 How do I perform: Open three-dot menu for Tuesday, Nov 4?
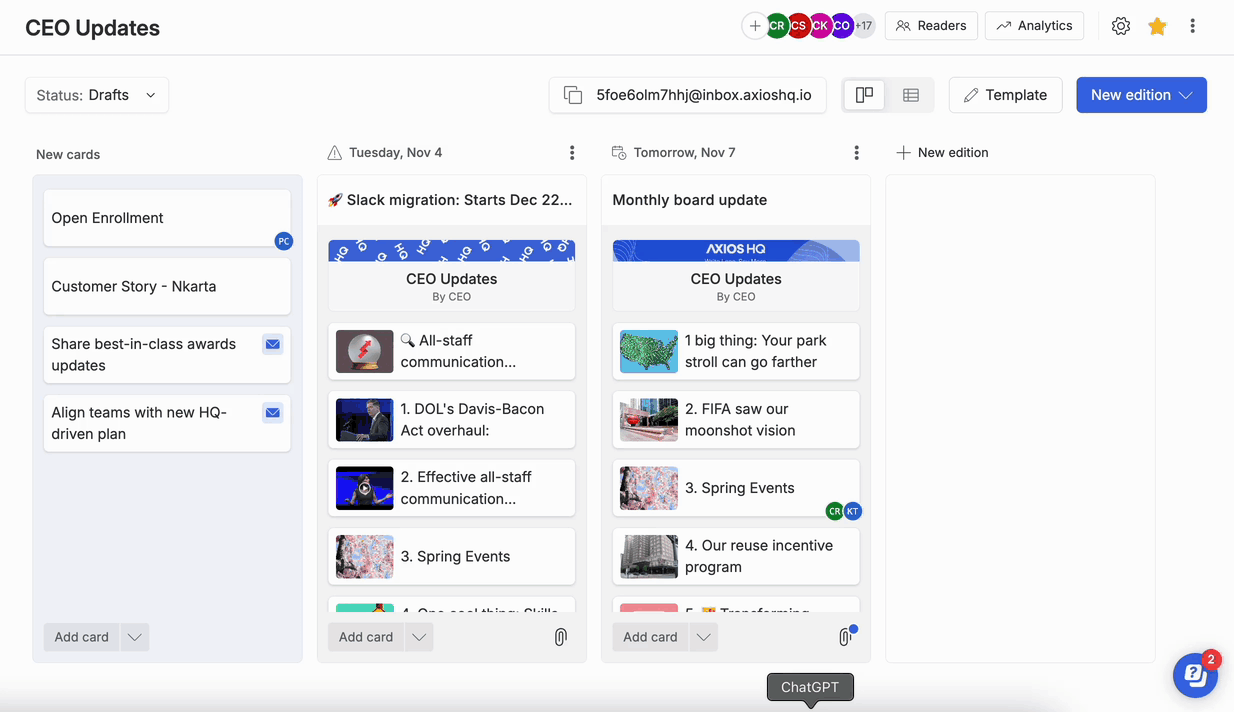tap(572, 153)
